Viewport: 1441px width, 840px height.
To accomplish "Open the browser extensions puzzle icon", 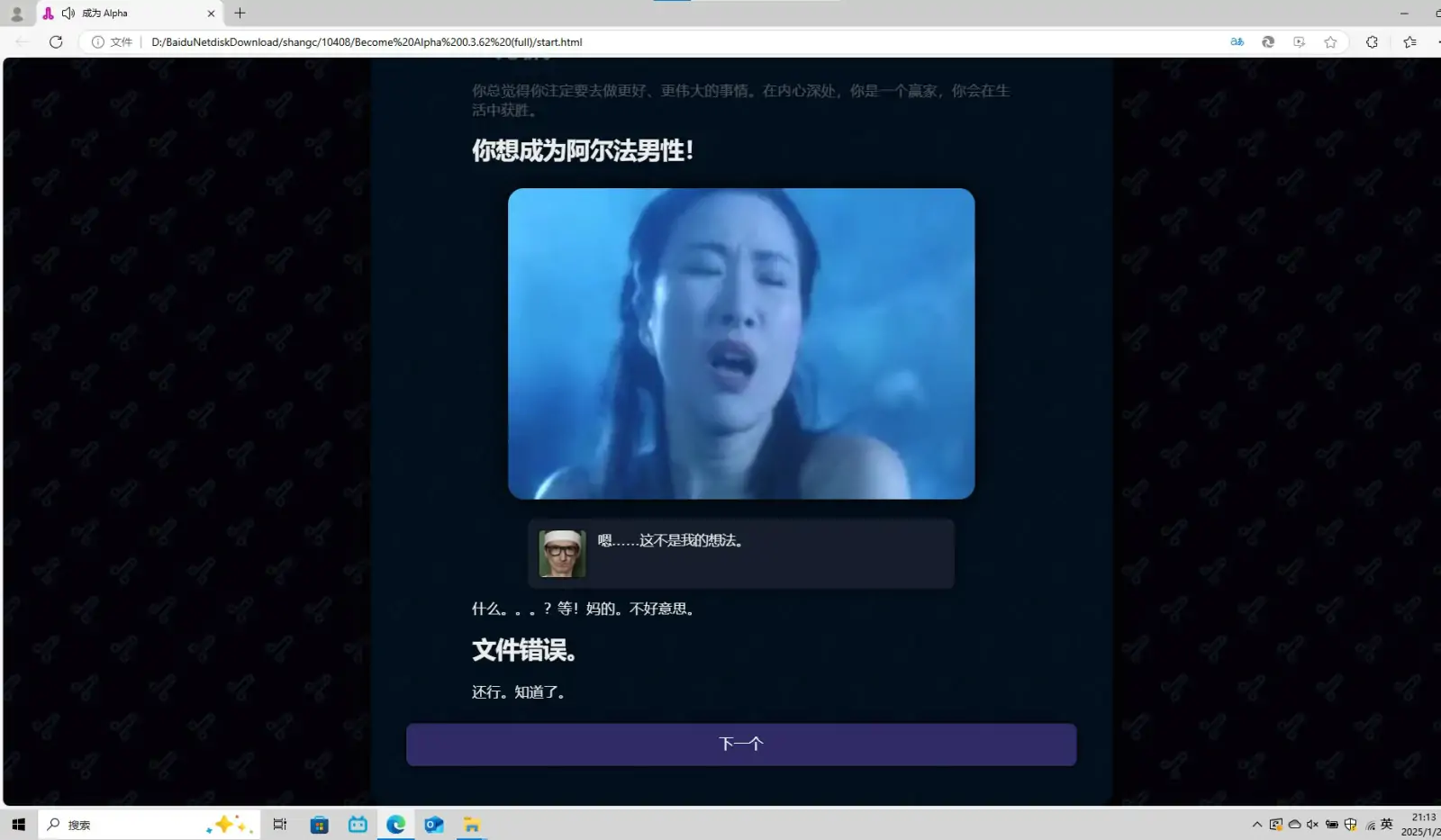I will (x=1372, y=41).
